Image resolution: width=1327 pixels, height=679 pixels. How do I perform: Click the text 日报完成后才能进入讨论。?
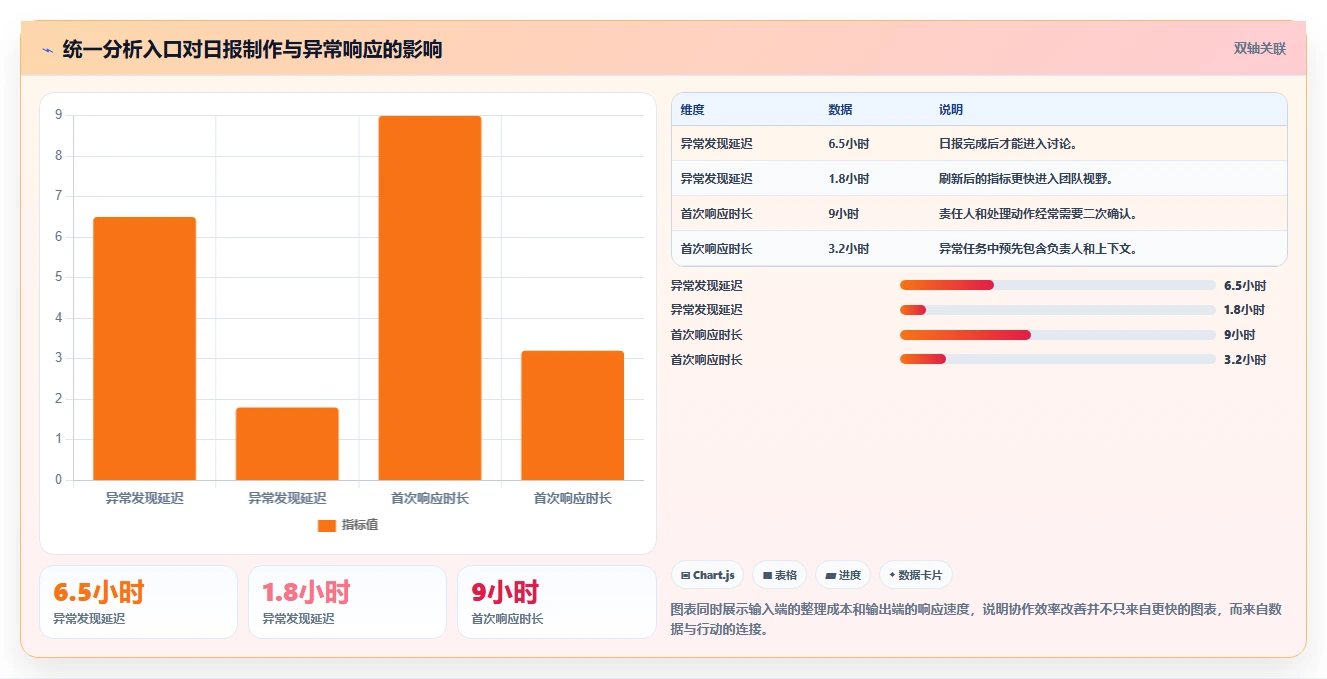pyautogui.click(x=1007, y=144)
